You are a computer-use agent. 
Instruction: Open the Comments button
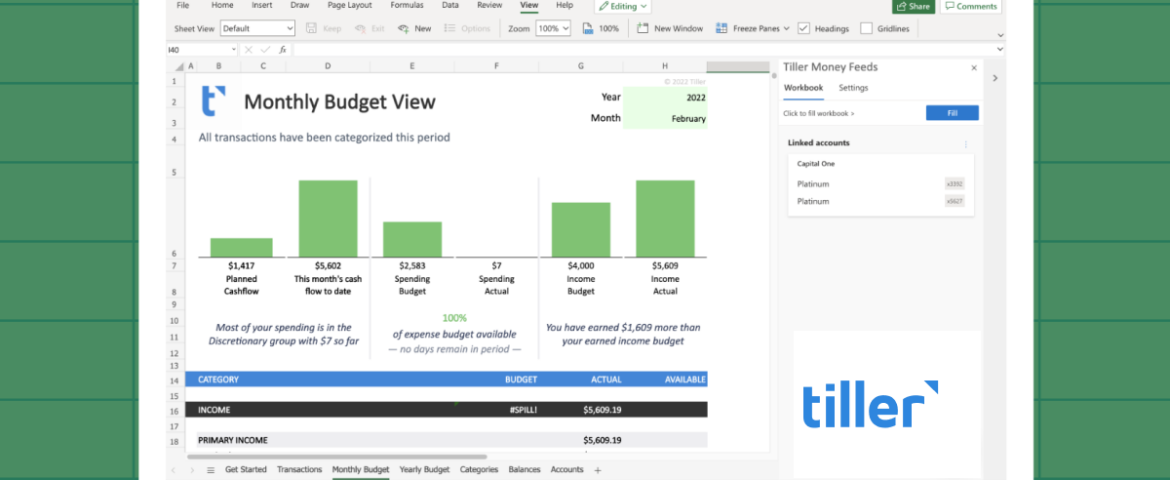(x=970, y=6)
